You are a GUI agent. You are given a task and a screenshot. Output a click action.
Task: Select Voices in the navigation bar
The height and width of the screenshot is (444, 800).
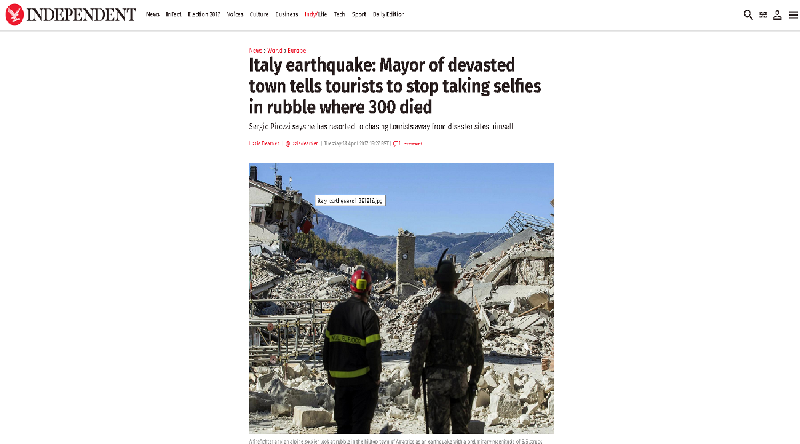235,14
